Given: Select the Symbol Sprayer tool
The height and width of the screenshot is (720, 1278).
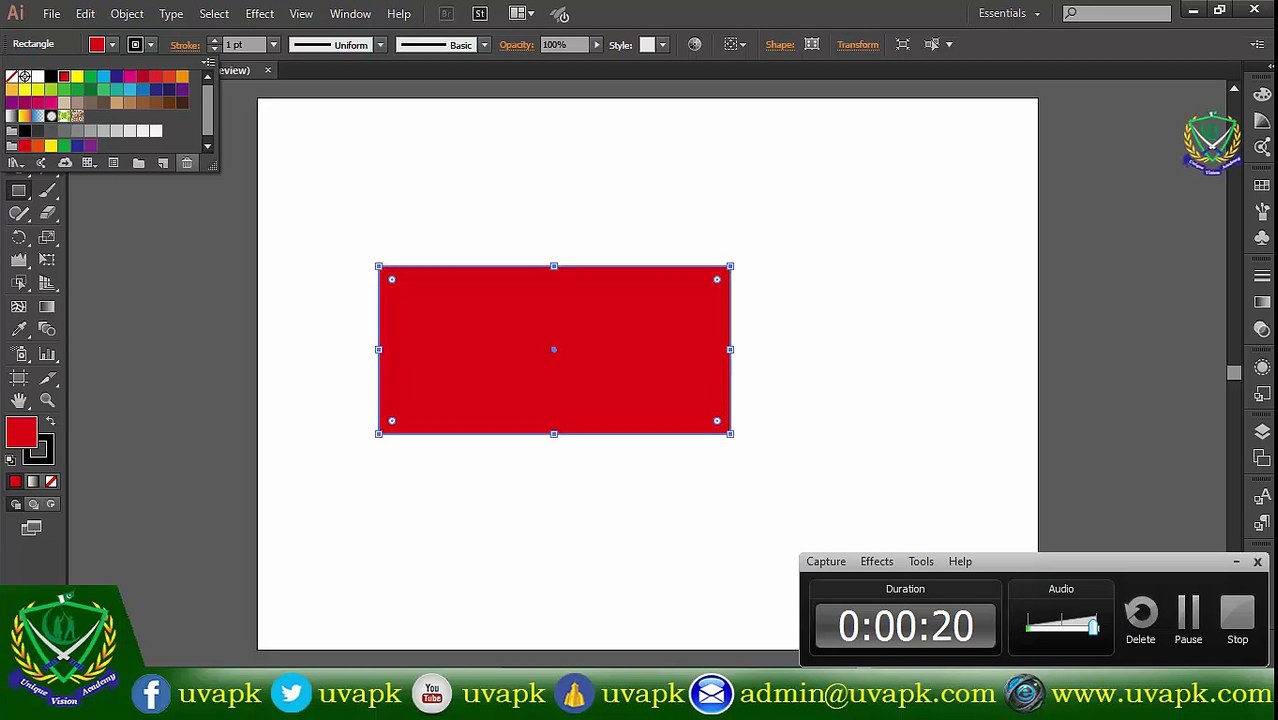Looking at the screenshot, I should pos(19,354).
